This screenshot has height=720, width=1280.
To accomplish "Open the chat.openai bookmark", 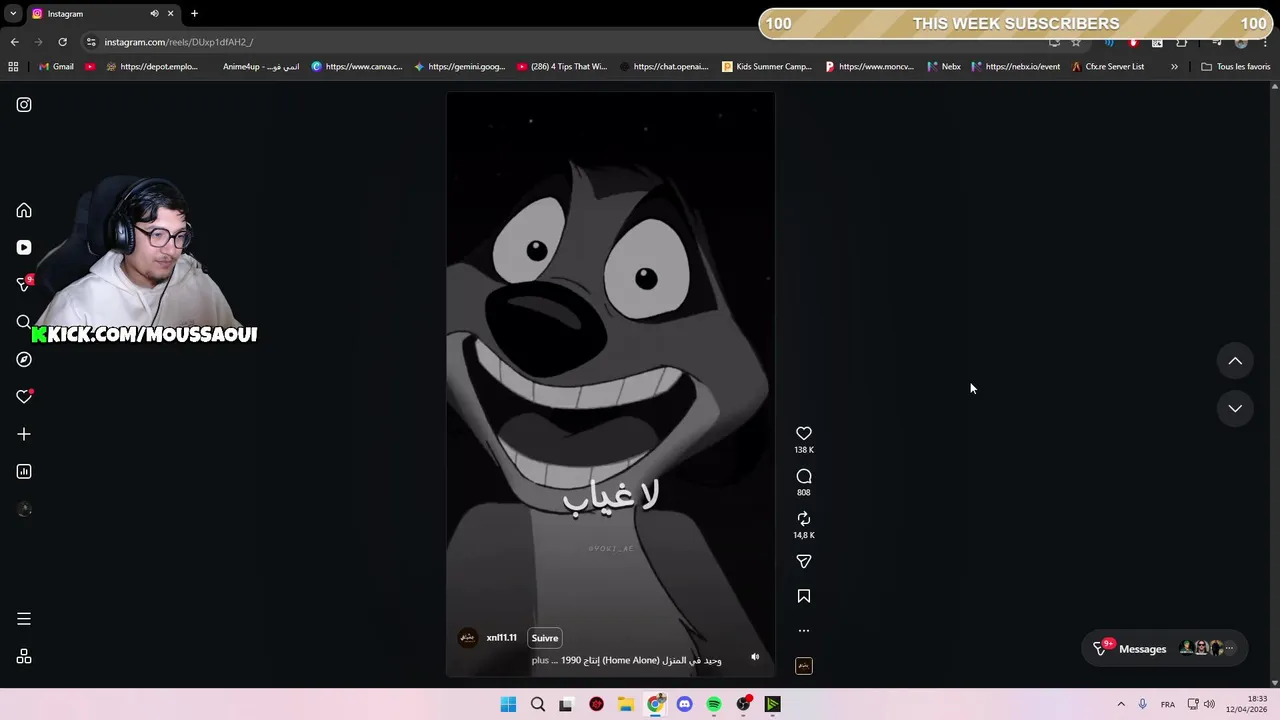I will click(664, 67).
